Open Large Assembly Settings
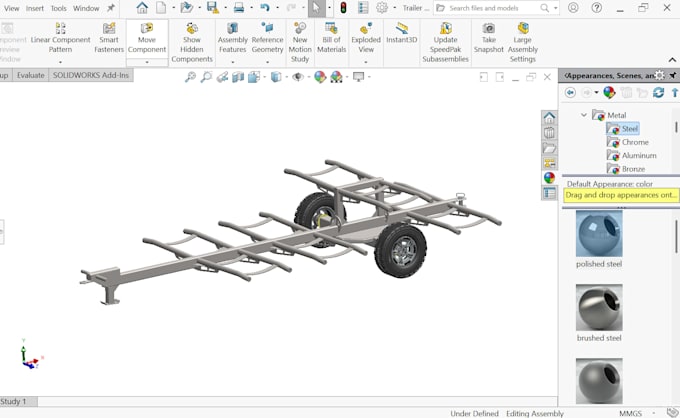 click(523, 42)
